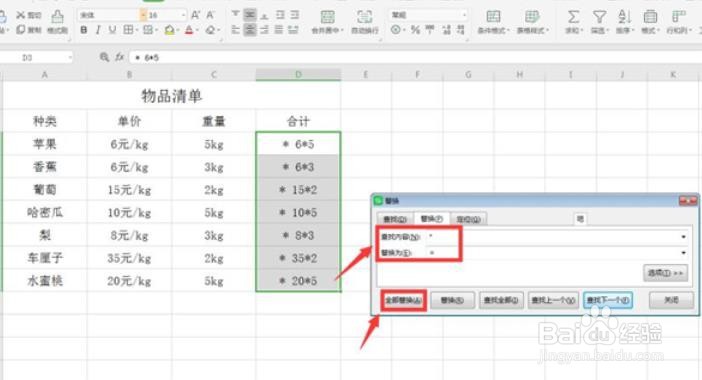Click the clear formatting eraser icon
The image size is (702, 380).
click(210, 30)
